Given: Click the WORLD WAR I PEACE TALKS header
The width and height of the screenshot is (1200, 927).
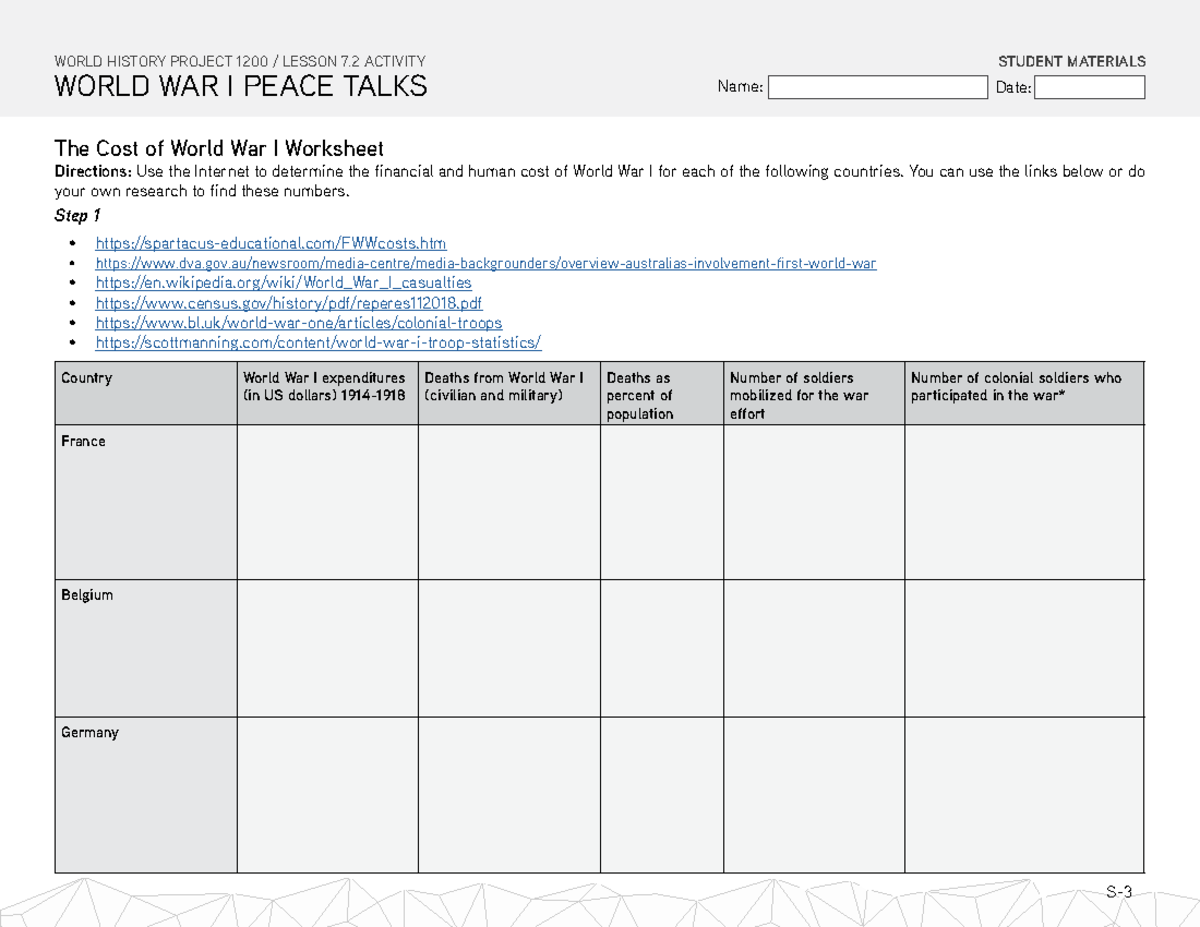Looking at the screenshot, I should (x=241, y=86).
